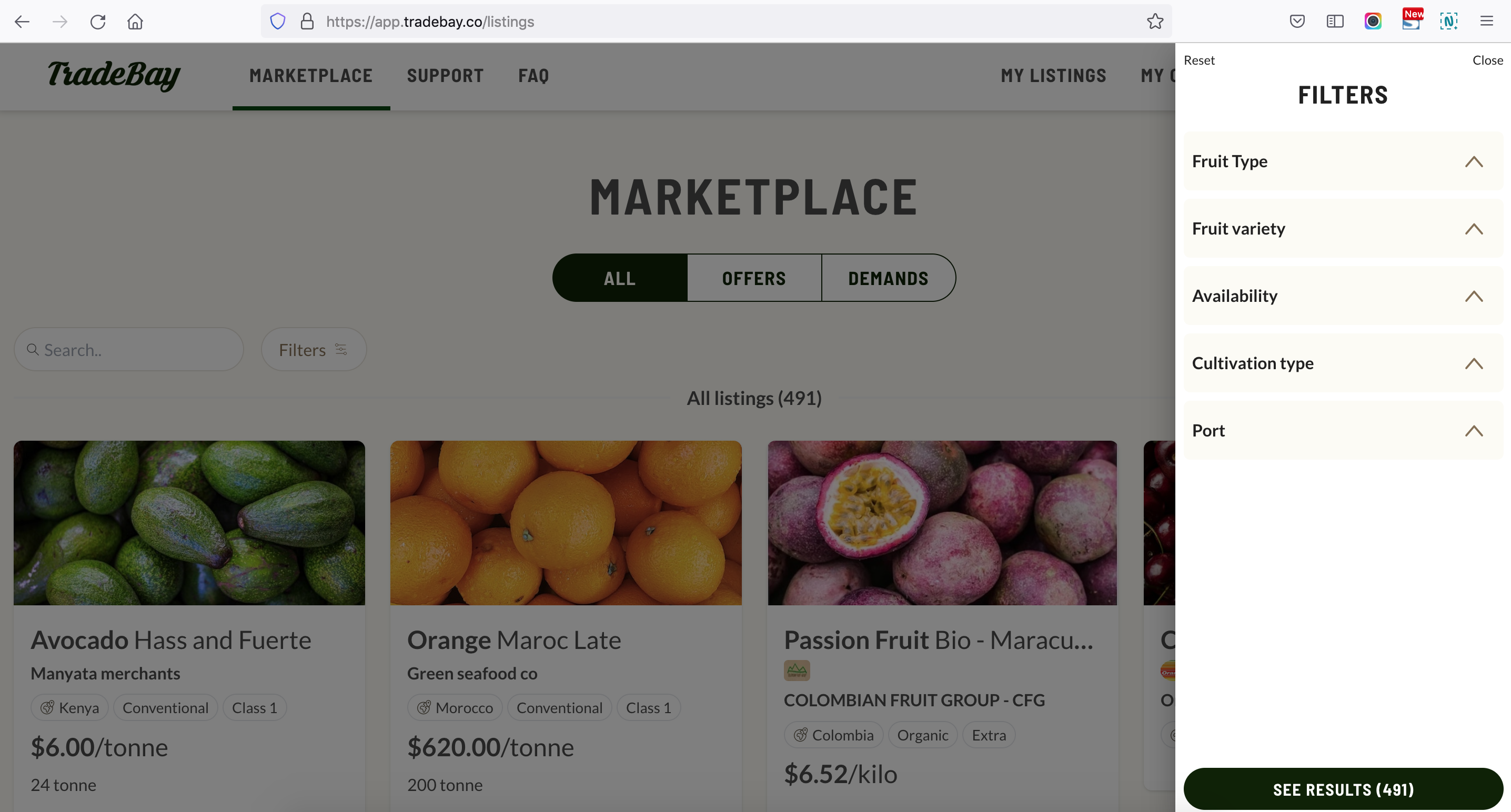
Task: Bookmark this page with the star icon
Action: click(x=1154, y=22)
